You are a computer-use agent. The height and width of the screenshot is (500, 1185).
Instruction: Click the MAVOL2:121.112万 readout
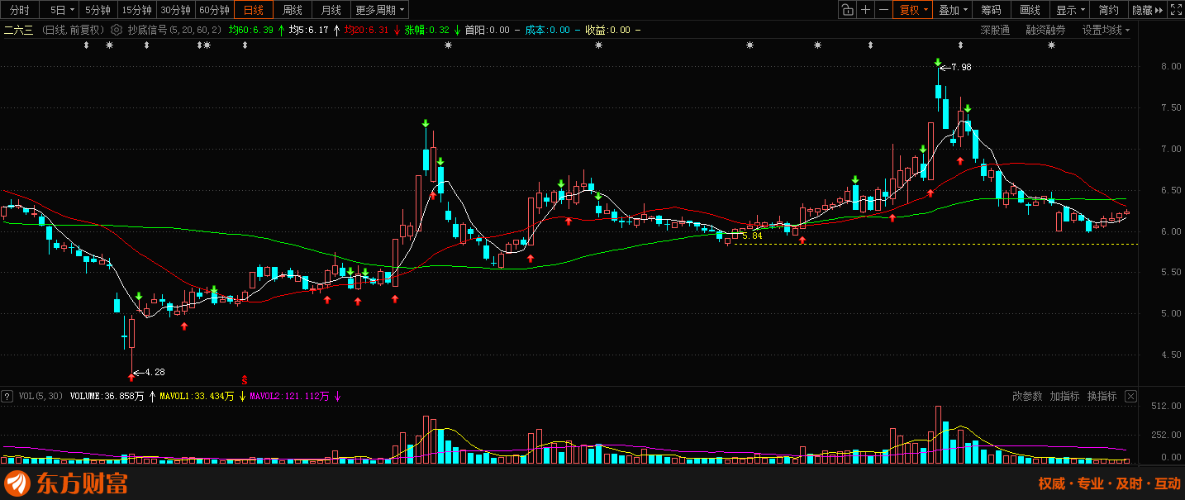click(x=289, y=396)
